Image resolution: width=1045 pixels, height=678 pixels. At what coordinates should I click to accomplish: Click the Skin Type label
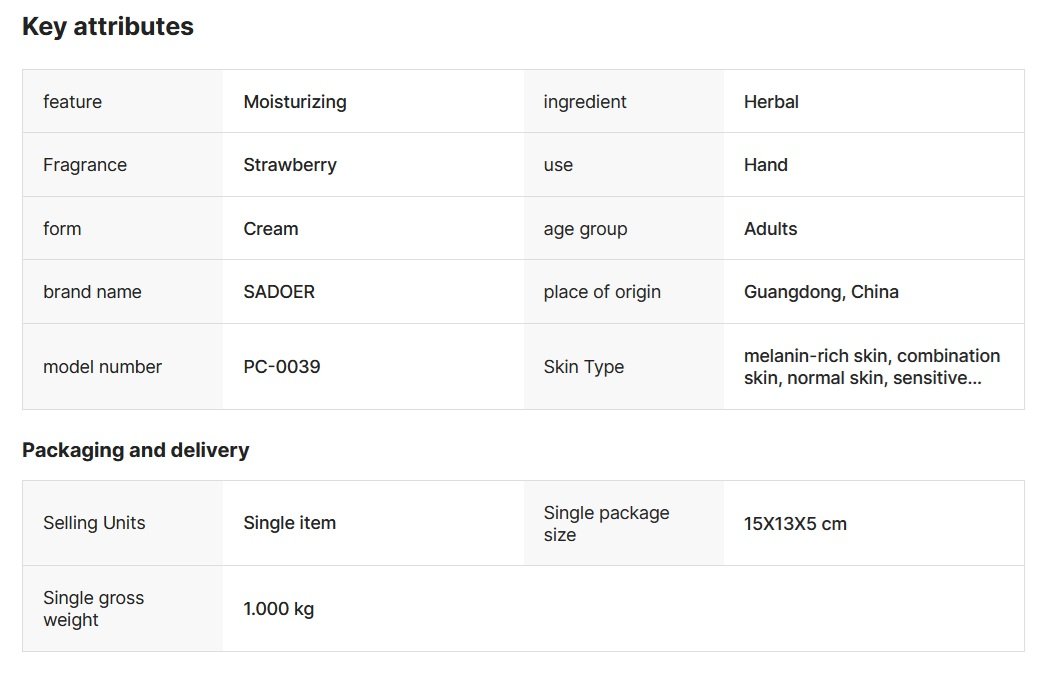click(584, 367)
